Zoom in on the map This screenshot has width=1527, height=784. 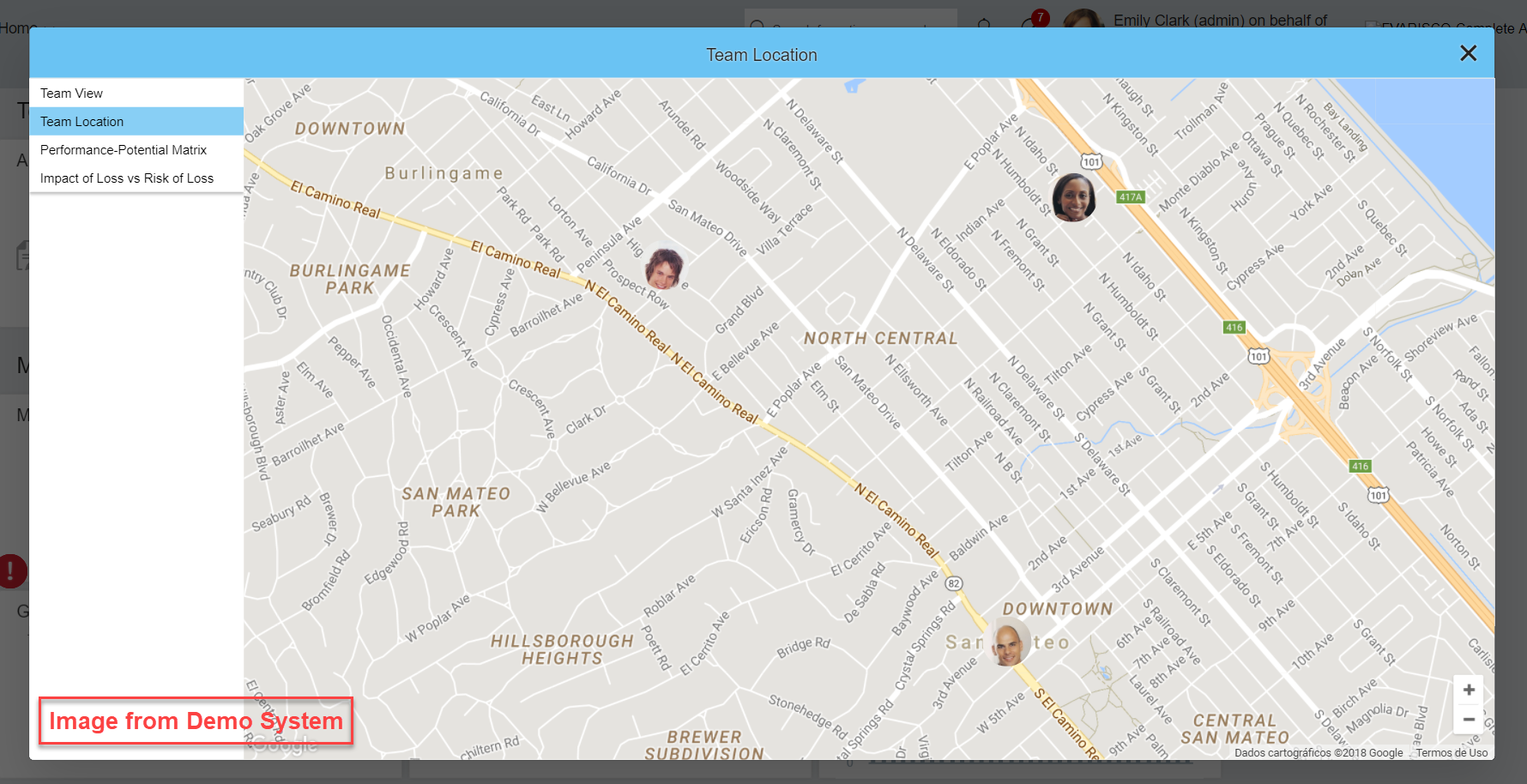[1469, 690]
